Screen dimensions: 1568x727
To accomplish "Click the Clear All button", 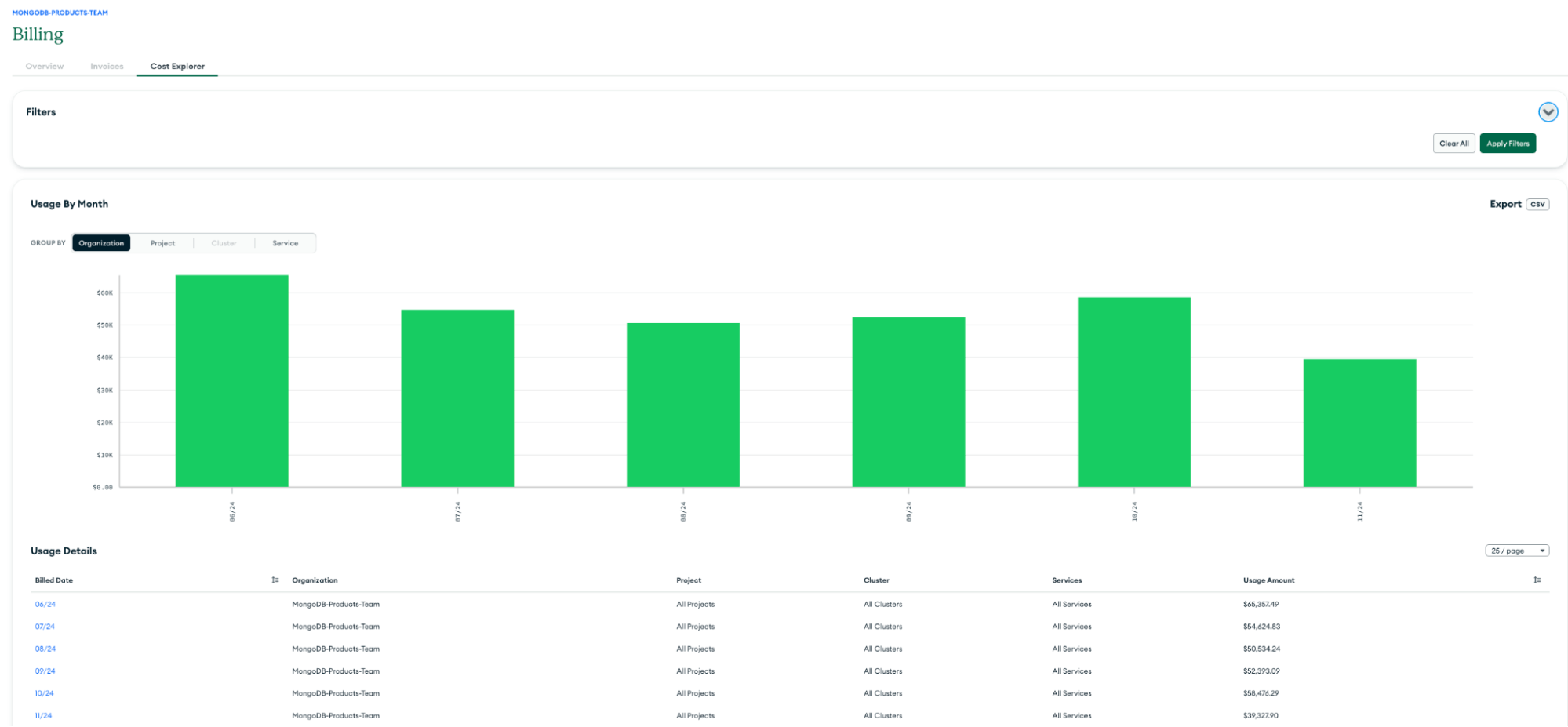I will [1453, 143].
